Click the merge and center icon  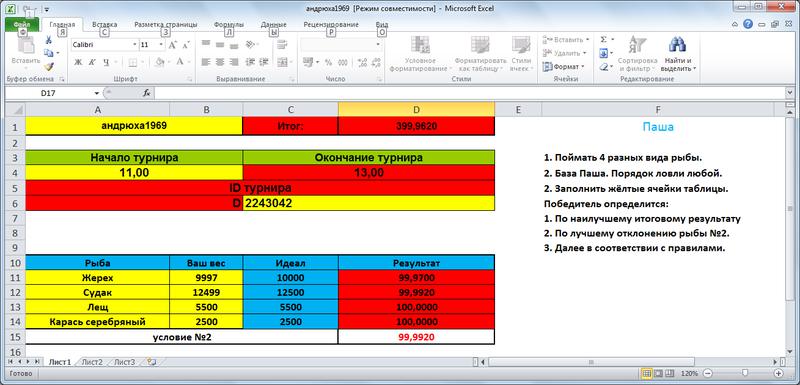(x=282, y=62)
